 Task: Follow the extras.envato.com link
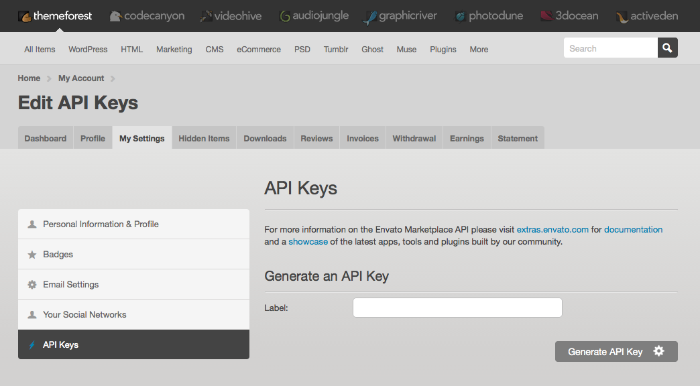coord(552,229)
